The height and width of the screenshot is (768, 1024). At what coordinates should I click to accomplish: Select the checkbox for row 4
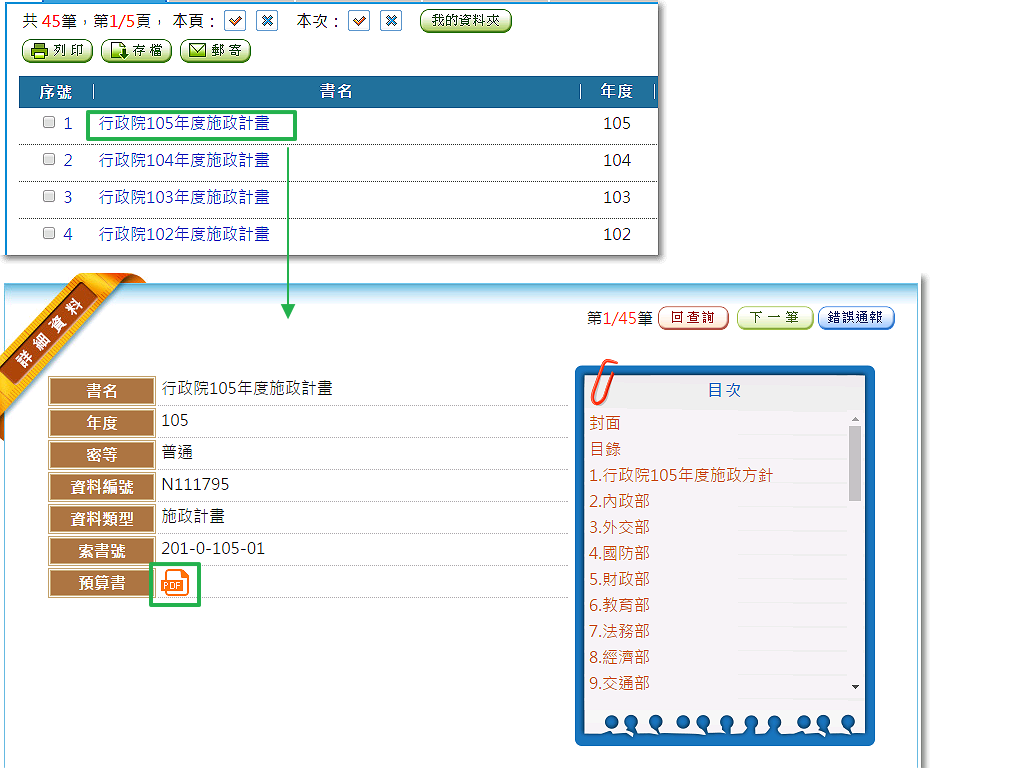point(49,234)
